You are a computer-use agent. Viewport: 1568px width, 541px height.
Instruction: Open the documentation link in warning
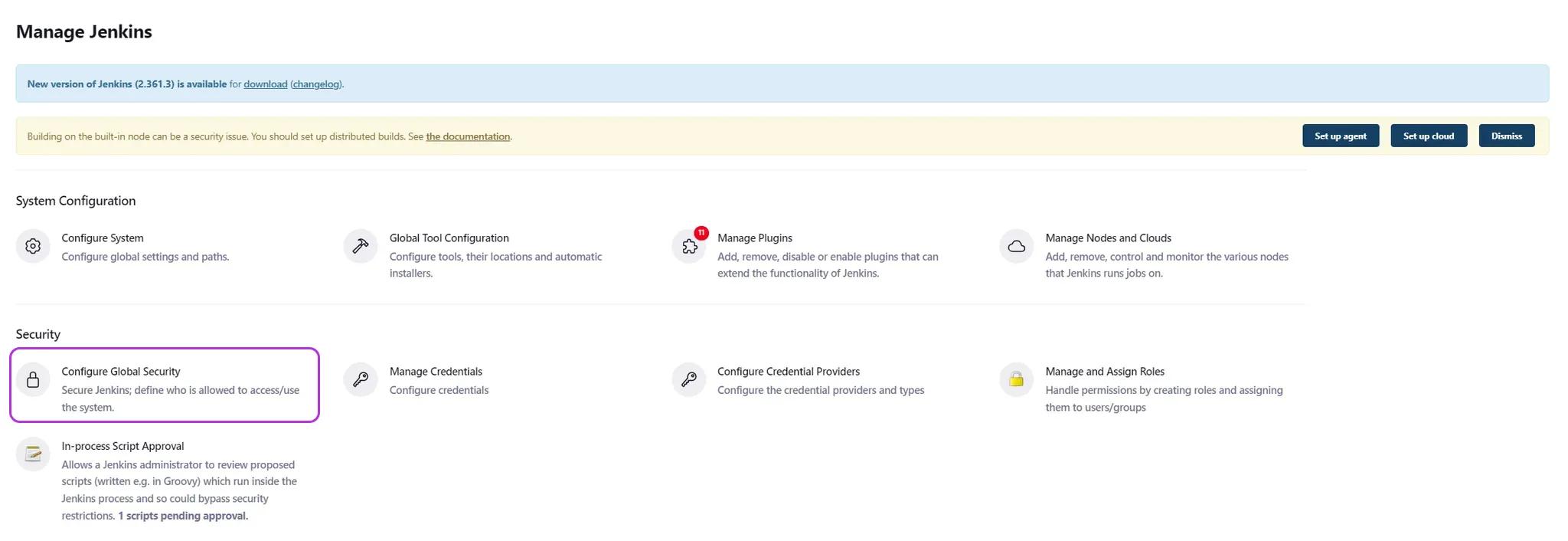468,136
